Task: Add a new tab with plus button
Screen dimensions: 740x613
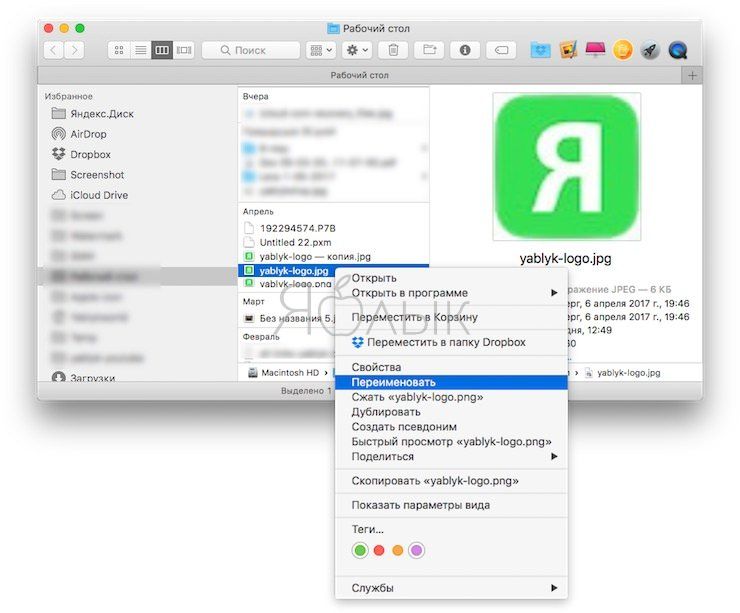Action: click(692, 76)
